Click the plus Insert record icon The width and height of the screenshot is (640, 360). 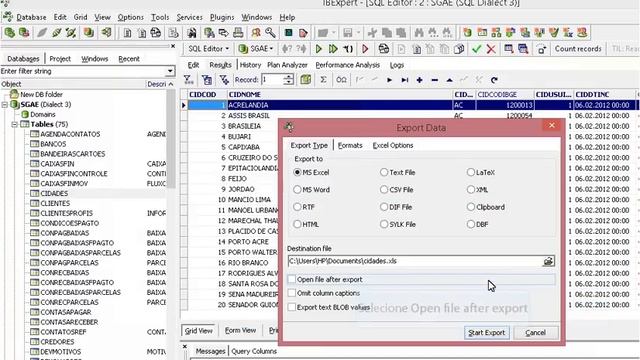[x=419, y=80]
